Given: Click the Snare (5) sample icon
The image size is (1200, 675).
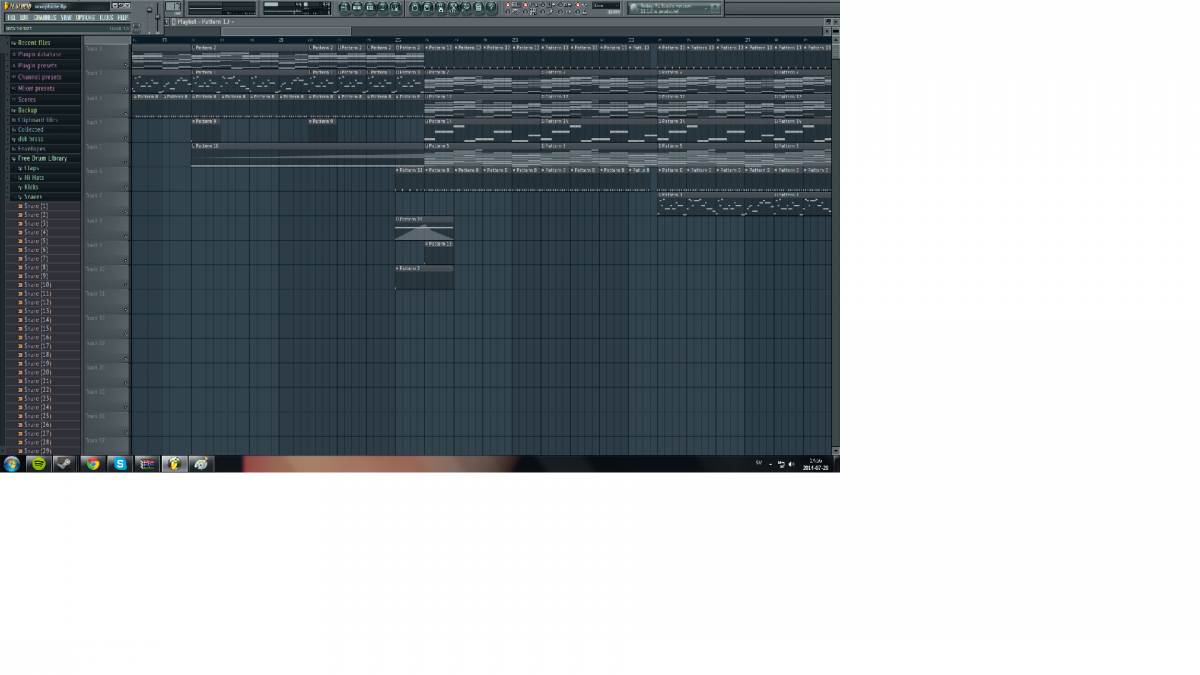Looking at the screenshot, I should coord(20,241).
